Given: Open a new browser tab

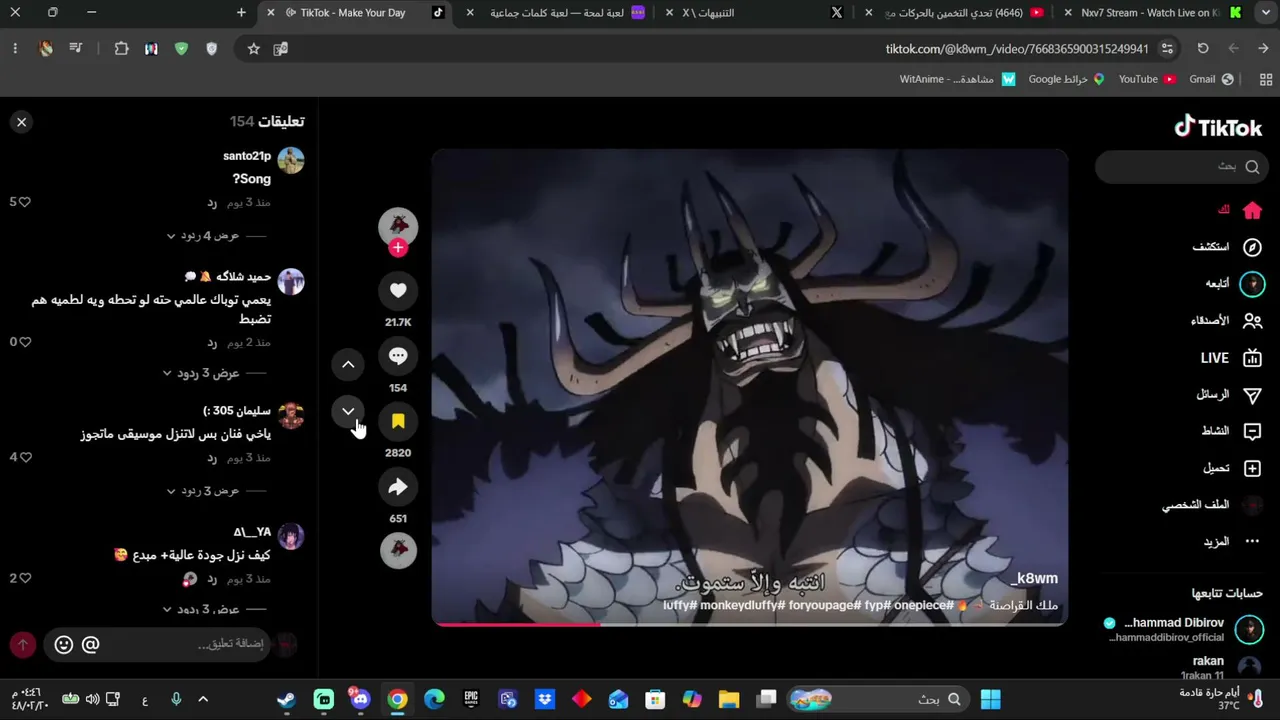Looking at the screenshot, I should coord(241,13).
